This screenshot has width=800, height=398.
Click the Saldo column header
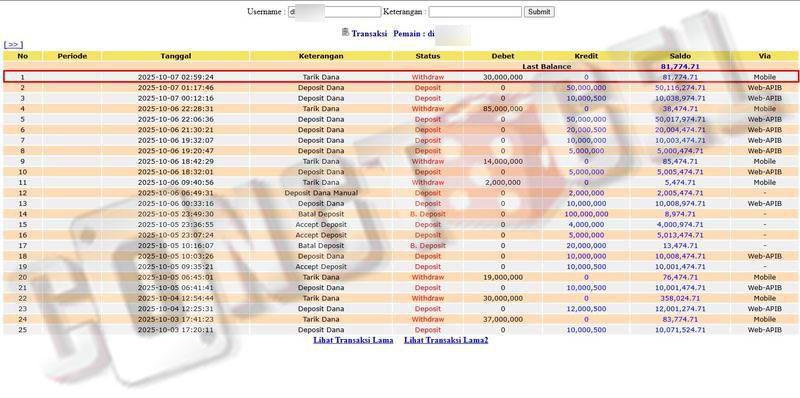pyautogui.click(x=680, y=56)
